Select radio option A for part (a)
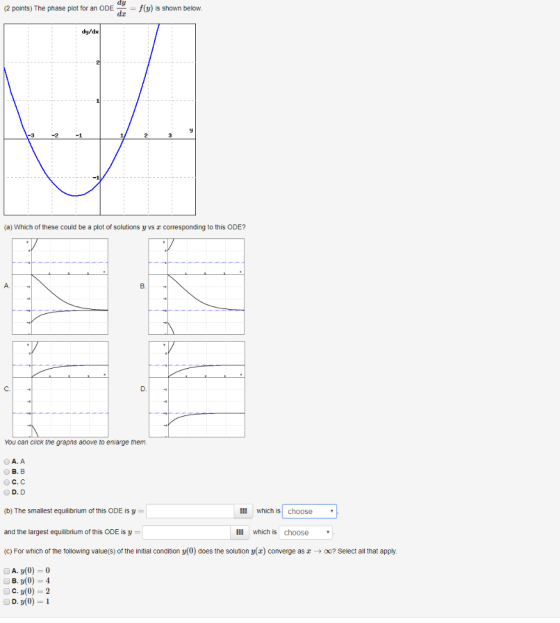 coord(7,462)
